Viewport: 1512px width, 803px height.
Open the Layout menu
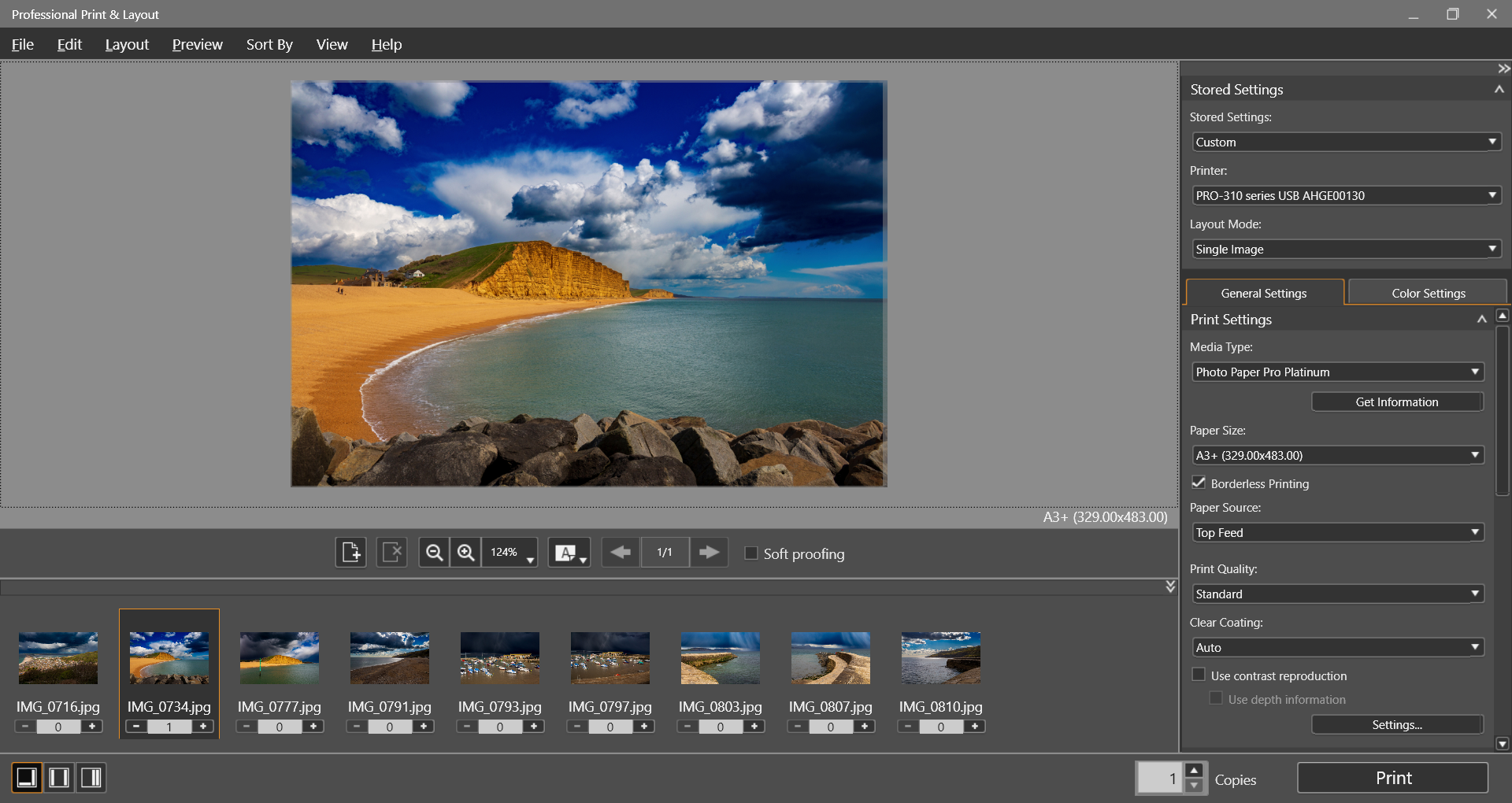[x=127, y=44]
